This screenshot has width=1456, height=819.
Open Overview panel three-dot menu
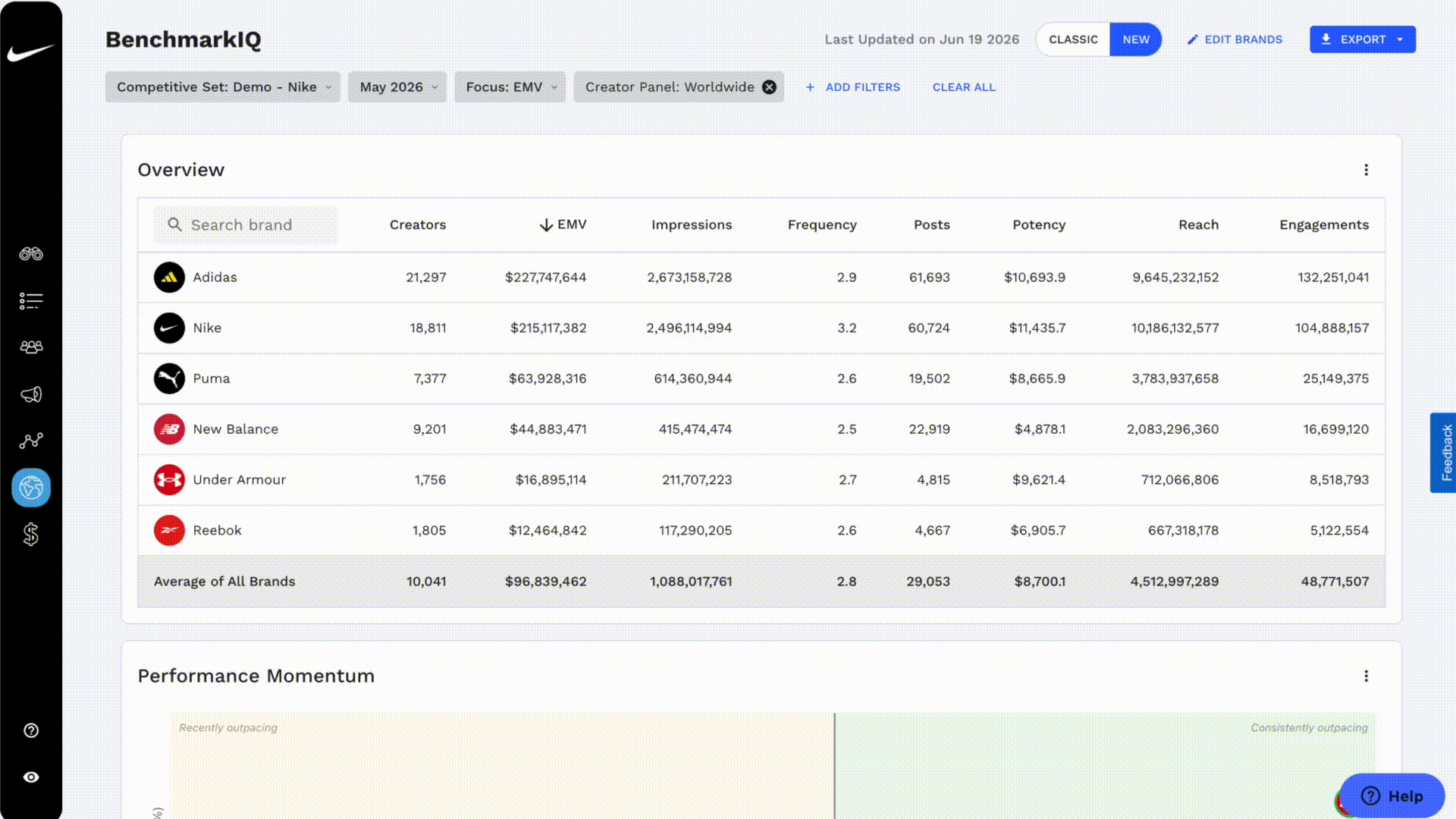point(1366,170)
